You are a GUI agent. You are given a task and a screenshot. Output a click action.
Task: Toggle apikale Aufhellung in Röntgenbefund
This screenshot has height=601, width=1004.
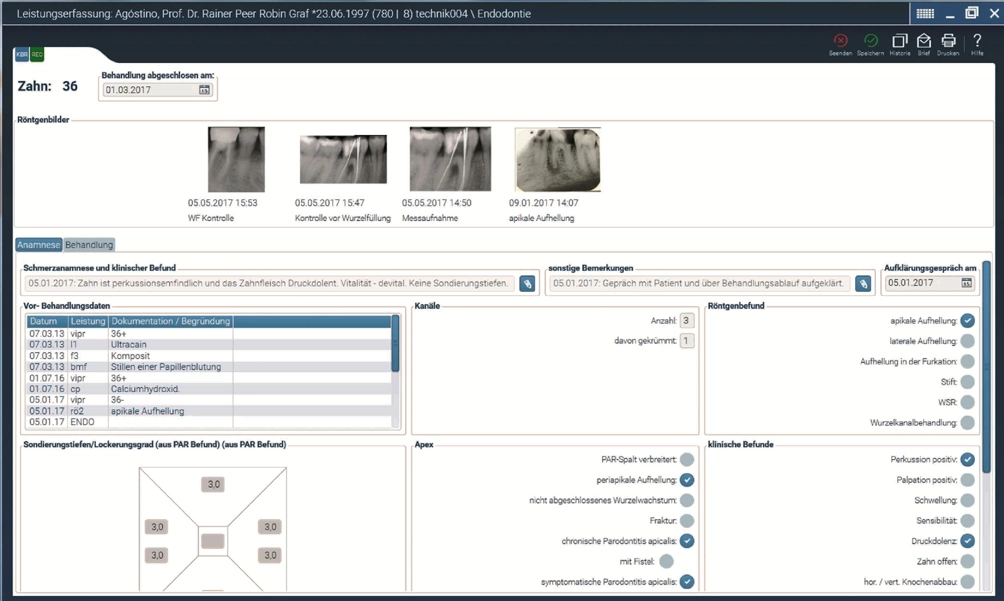[x=968, y=321]
